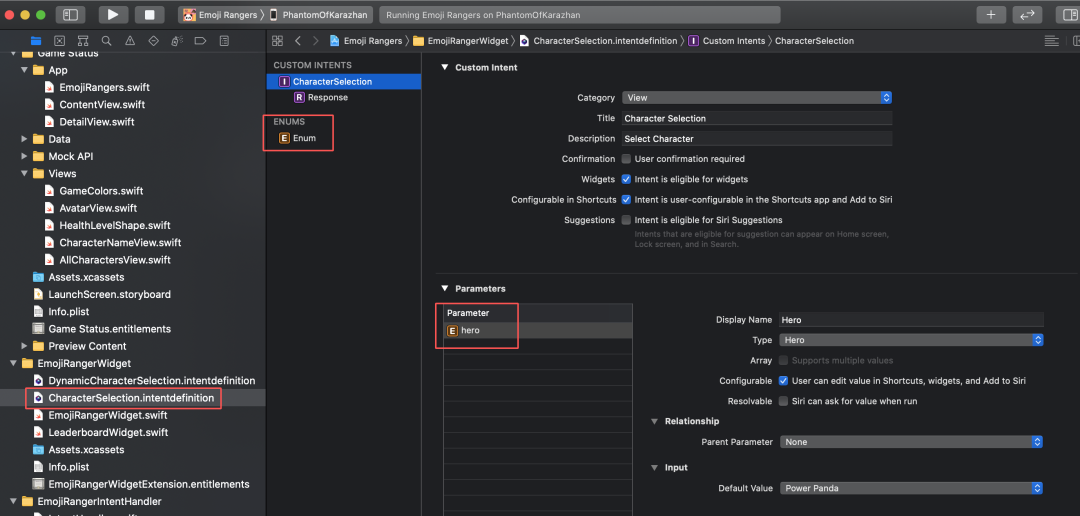Viewport: 1080px width, 516px height.
Task: Open the code review arrows button
Action: tap(1027, 15)
